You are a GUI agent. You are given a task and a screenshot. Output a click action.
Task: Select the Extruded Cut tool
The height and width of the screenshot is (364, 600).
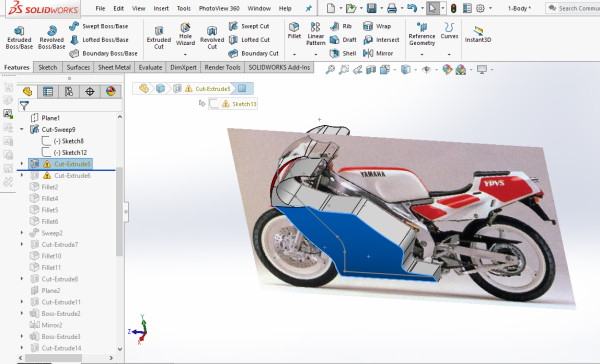click(159, 37)
